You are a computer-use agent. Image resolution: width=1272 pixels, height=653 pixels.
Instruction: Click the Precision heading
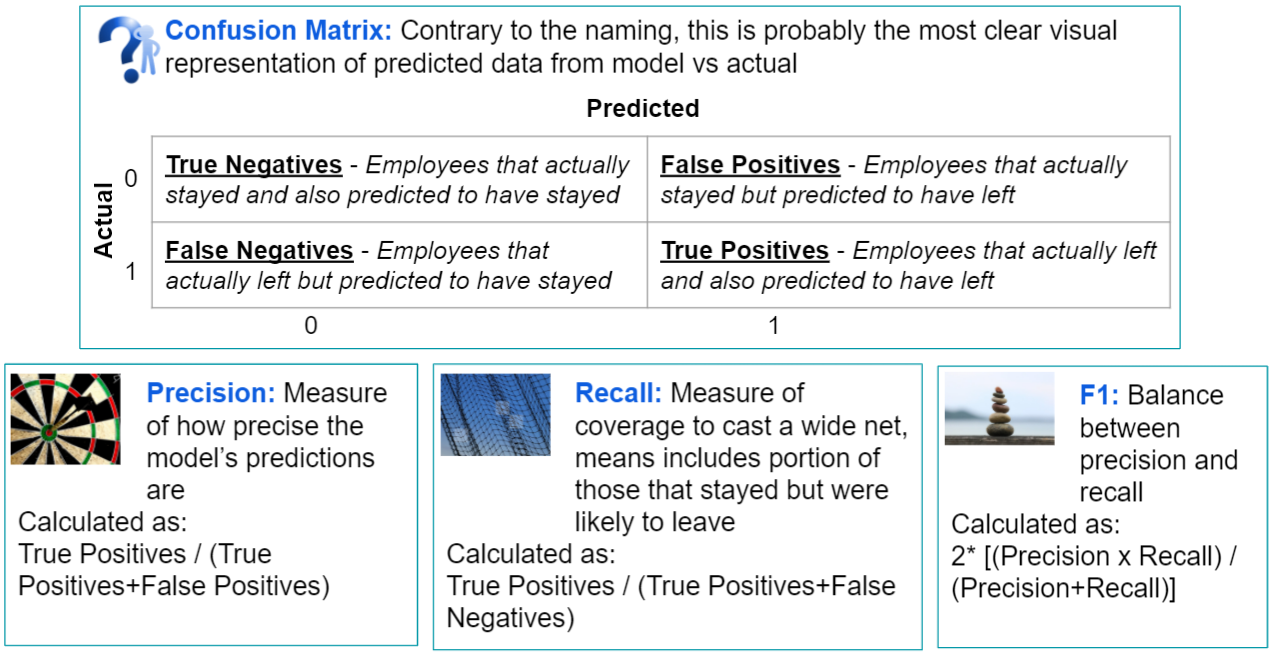tap(210, 393)
